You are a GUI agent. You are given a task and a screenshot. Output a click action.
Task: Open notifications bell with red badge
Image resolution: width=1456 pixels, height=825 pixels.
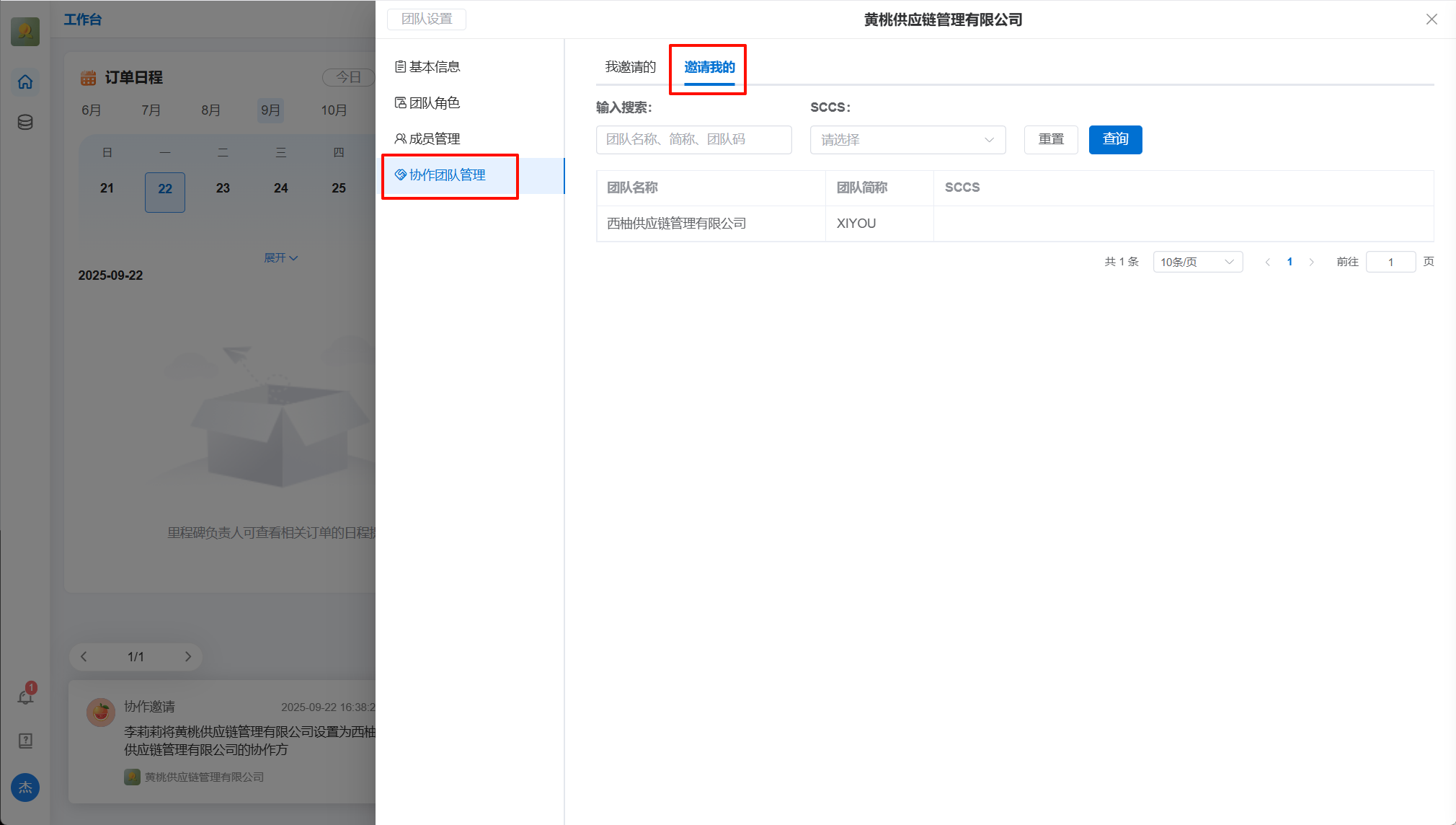[x=25, y=697]
